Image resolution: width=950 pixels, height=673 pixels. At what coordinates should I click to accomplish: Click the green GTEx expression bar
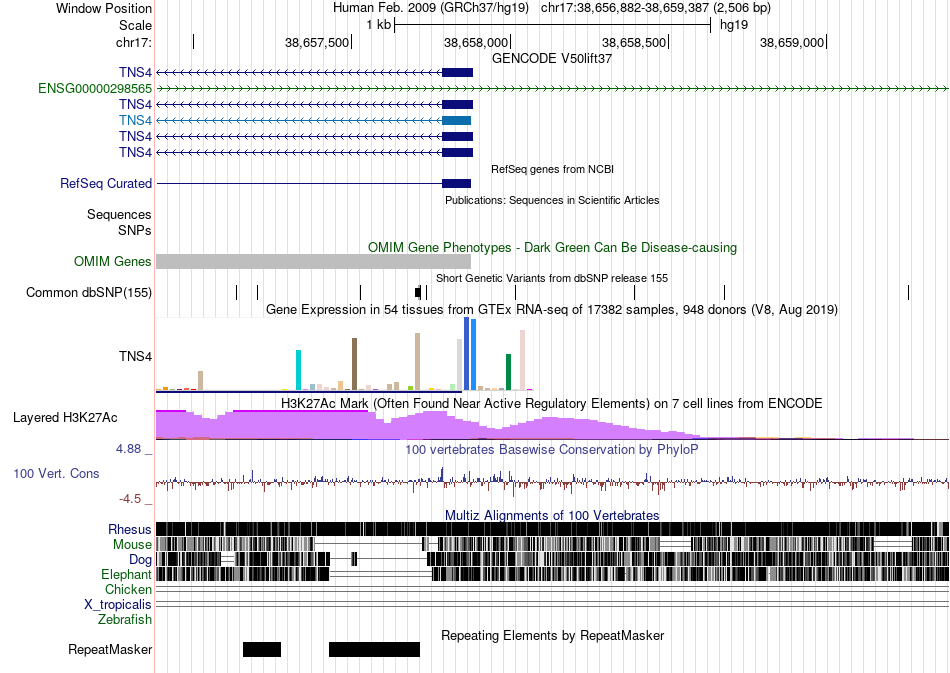click(508, 372)
